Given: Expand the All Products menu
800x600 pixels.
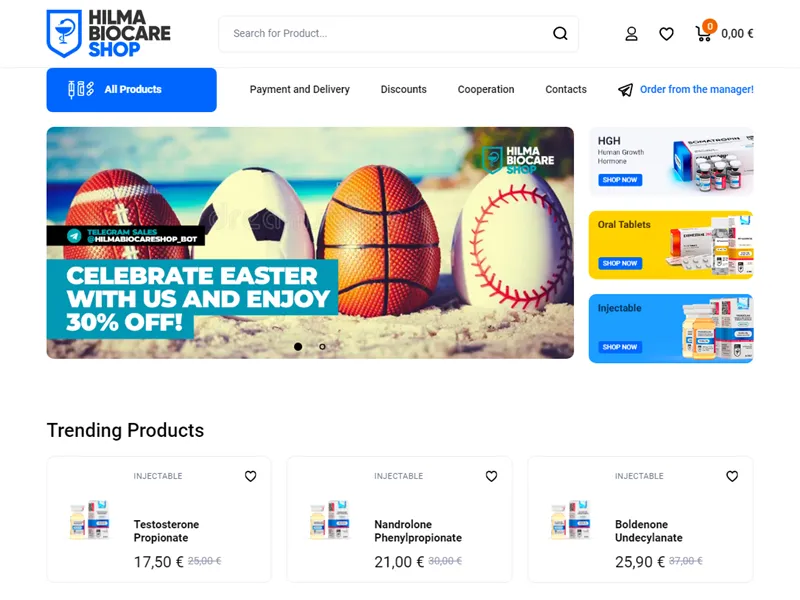Looking at the screenshot, I should pyautogui.click(x=132, y=90).
